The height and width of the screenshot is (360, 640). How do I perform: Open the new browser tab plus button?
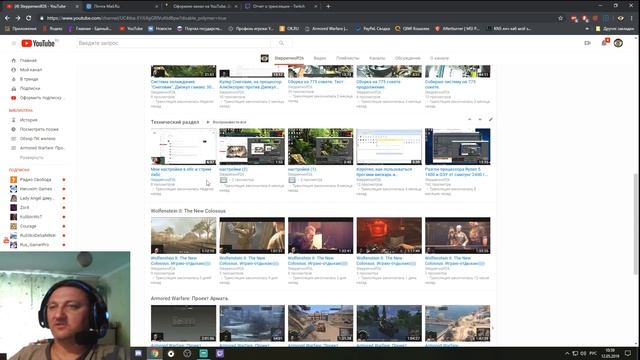pyautogui.click(x=328, y=6)
